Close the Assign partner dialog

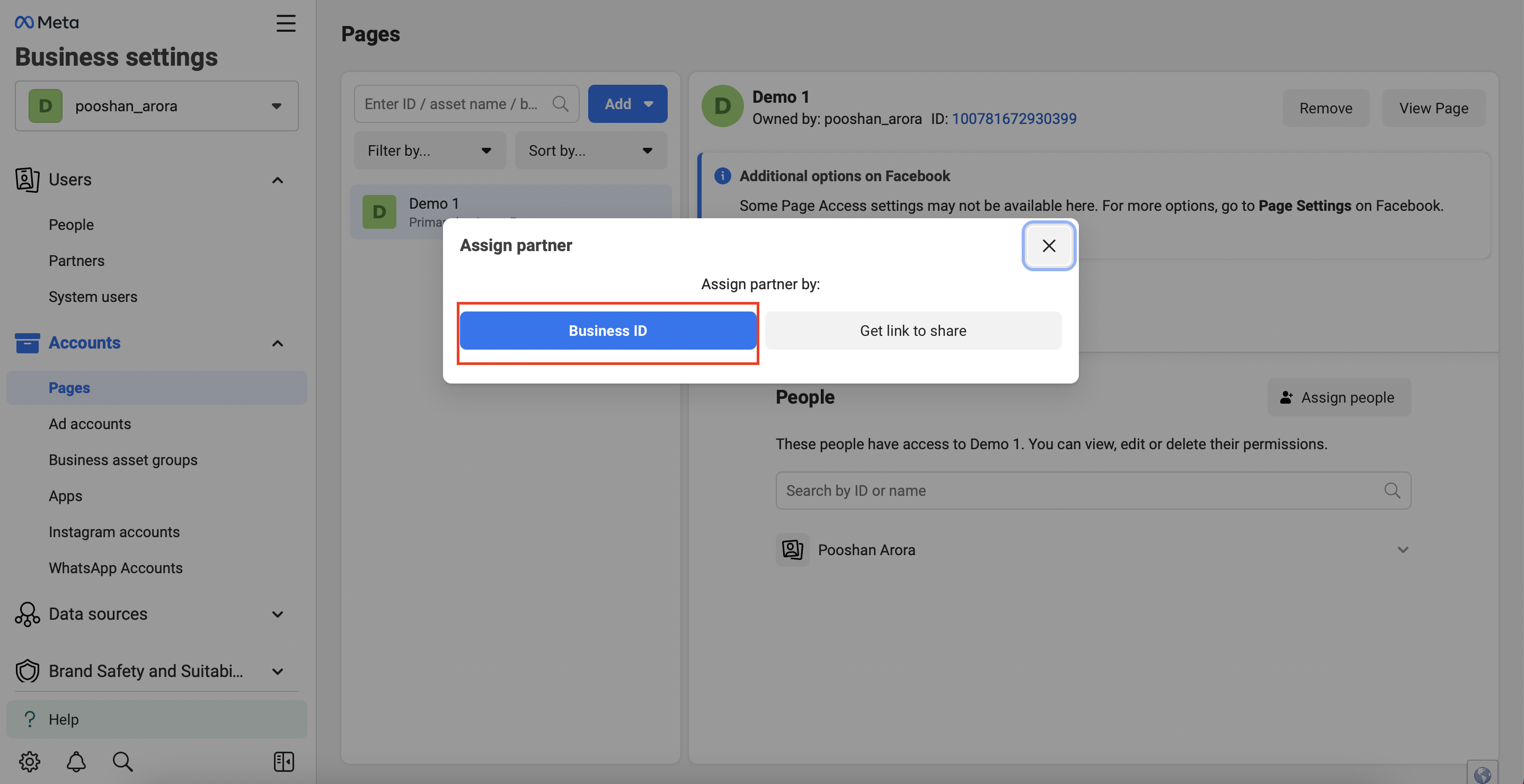click(x=1048, y=245)
